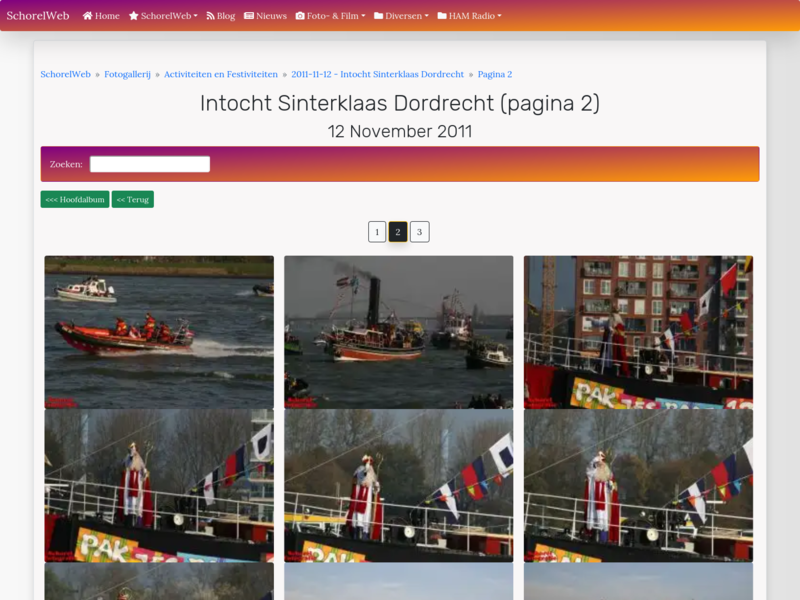Expand the Diversen dropdown menu
Viewport: 800px width, 600px height.
pos(401,16)
